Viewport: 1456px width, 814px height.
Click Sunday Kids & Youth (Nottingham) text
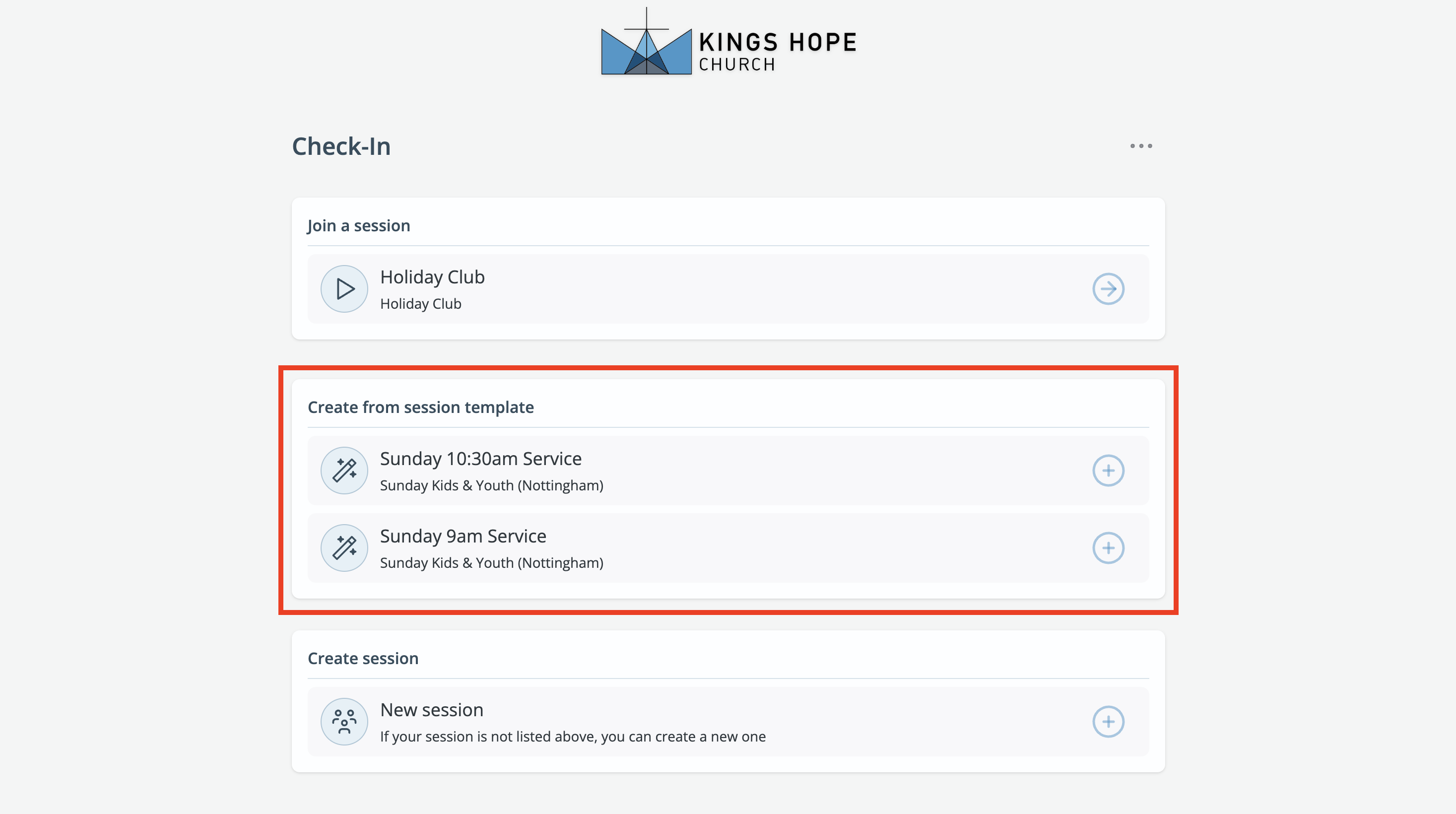coord(492,485)
